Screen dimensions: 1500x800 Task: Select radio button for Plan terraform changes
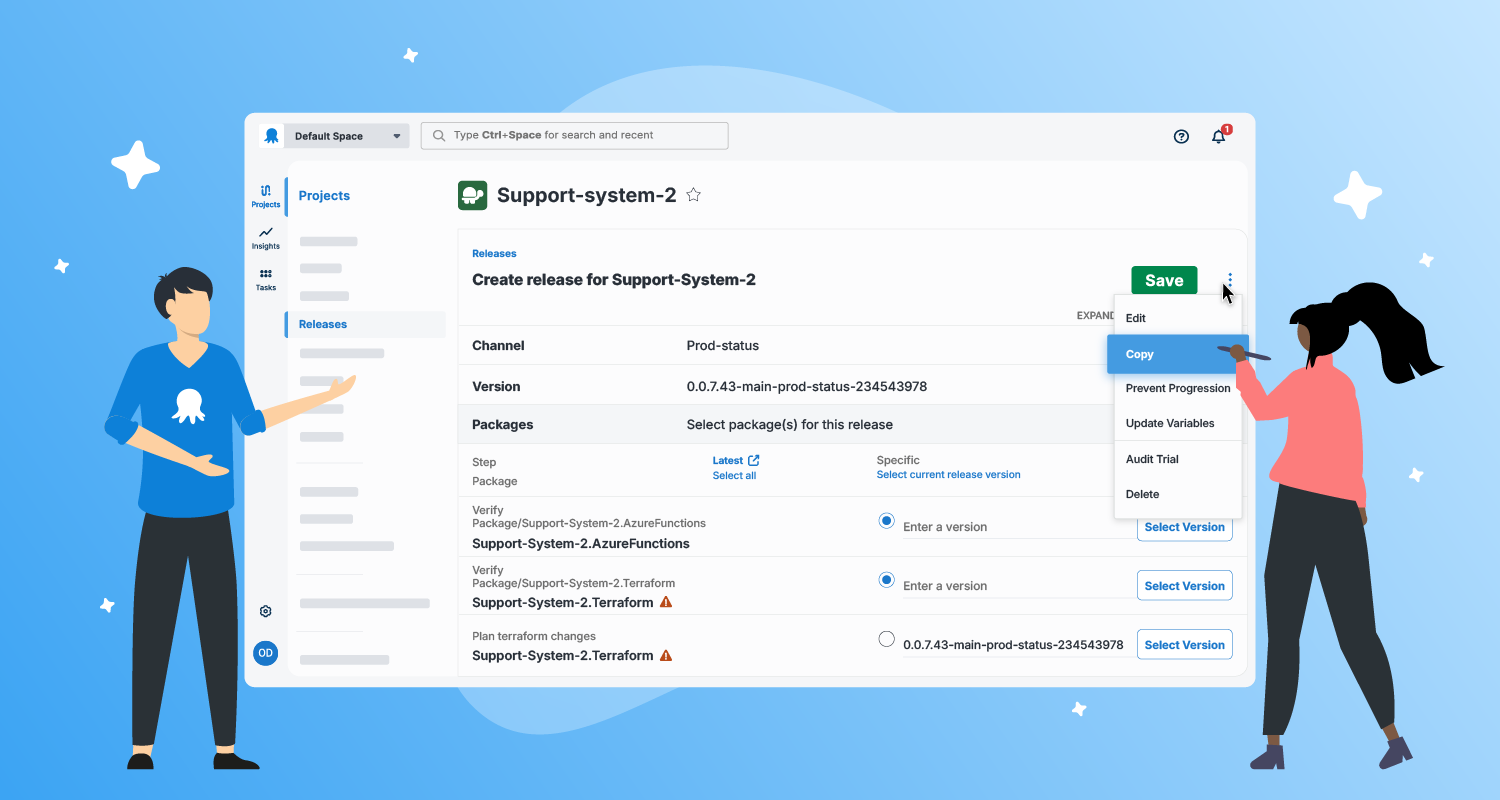pos(886,639)
